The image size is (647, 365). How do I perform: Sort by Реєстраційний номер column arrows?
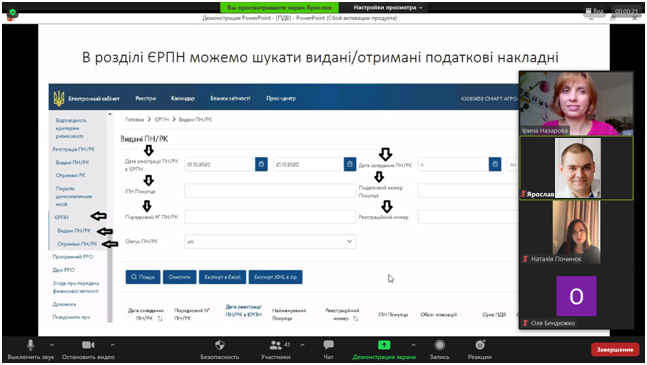(x=356, y=318)
